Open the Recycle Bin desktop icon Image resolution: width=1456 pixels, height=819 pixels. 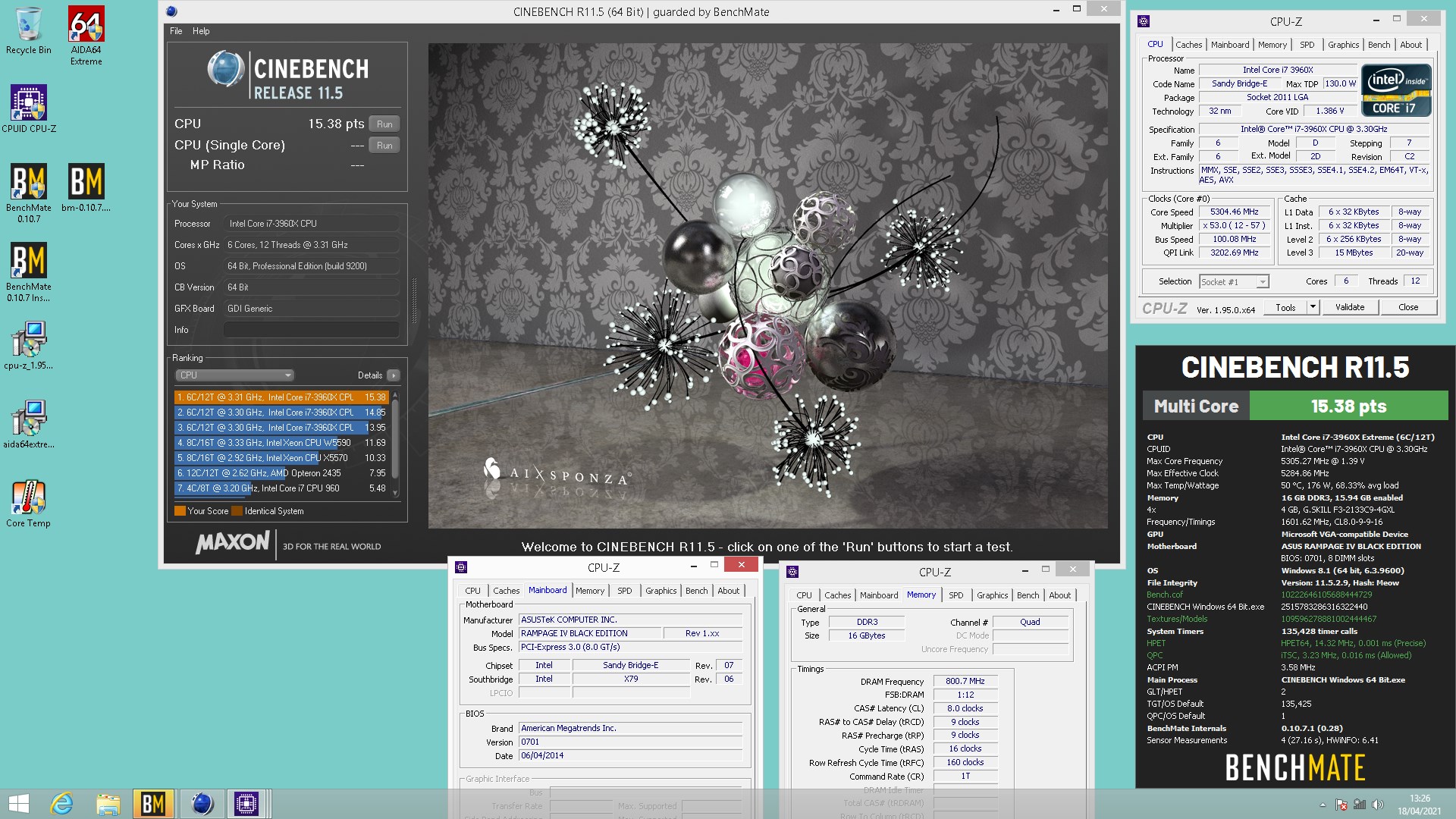tap(29, 31)
